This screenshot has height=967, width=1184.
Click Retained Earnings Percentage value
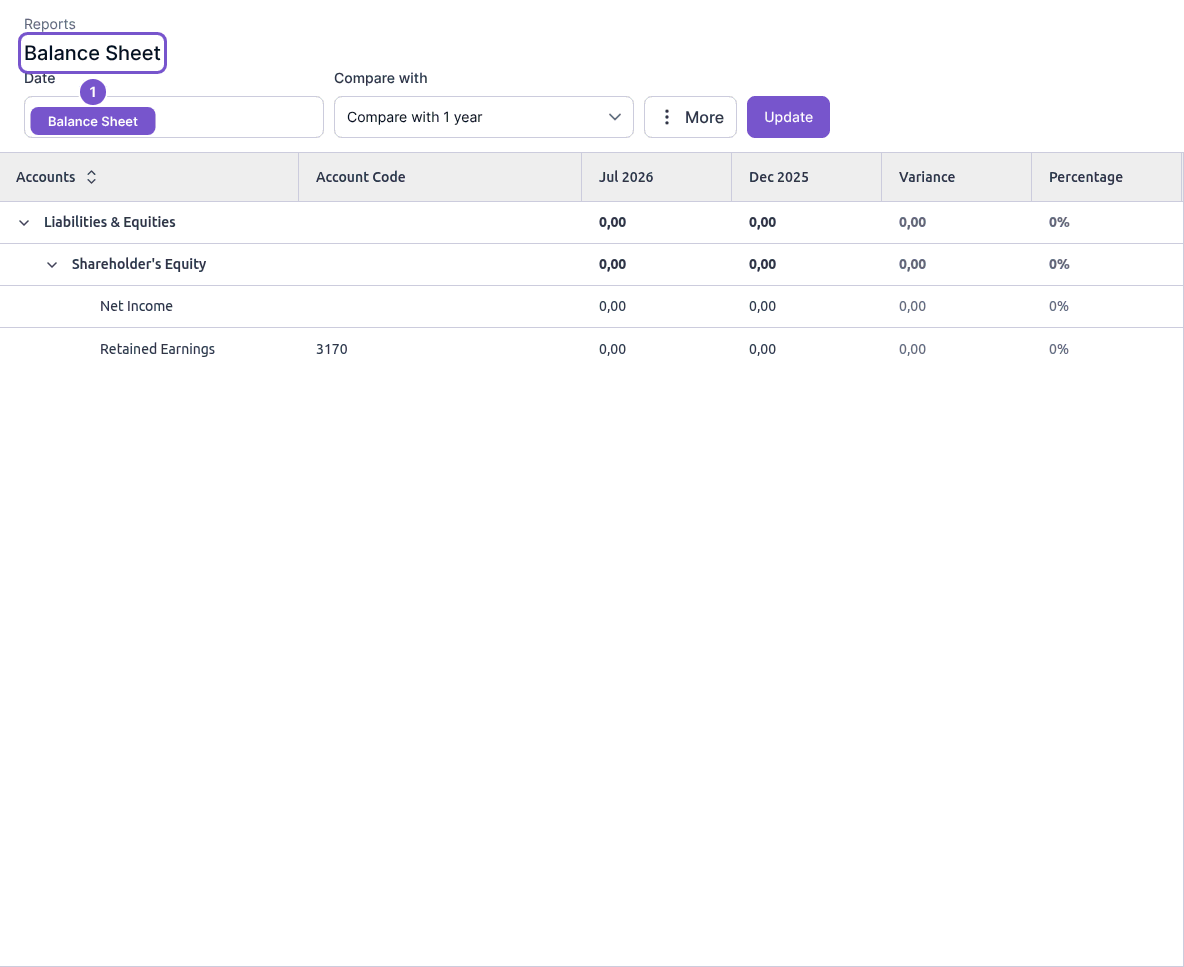coord(1059,349)
